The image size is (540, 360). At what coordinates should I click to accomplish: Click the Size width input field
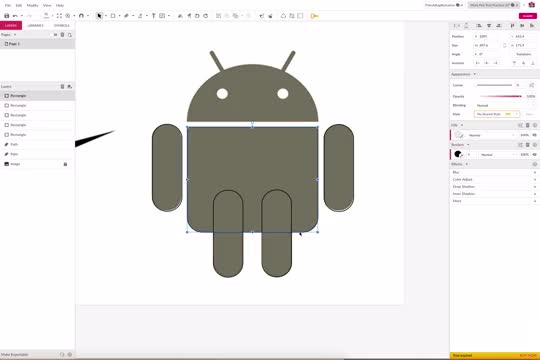tap(488, 45)
